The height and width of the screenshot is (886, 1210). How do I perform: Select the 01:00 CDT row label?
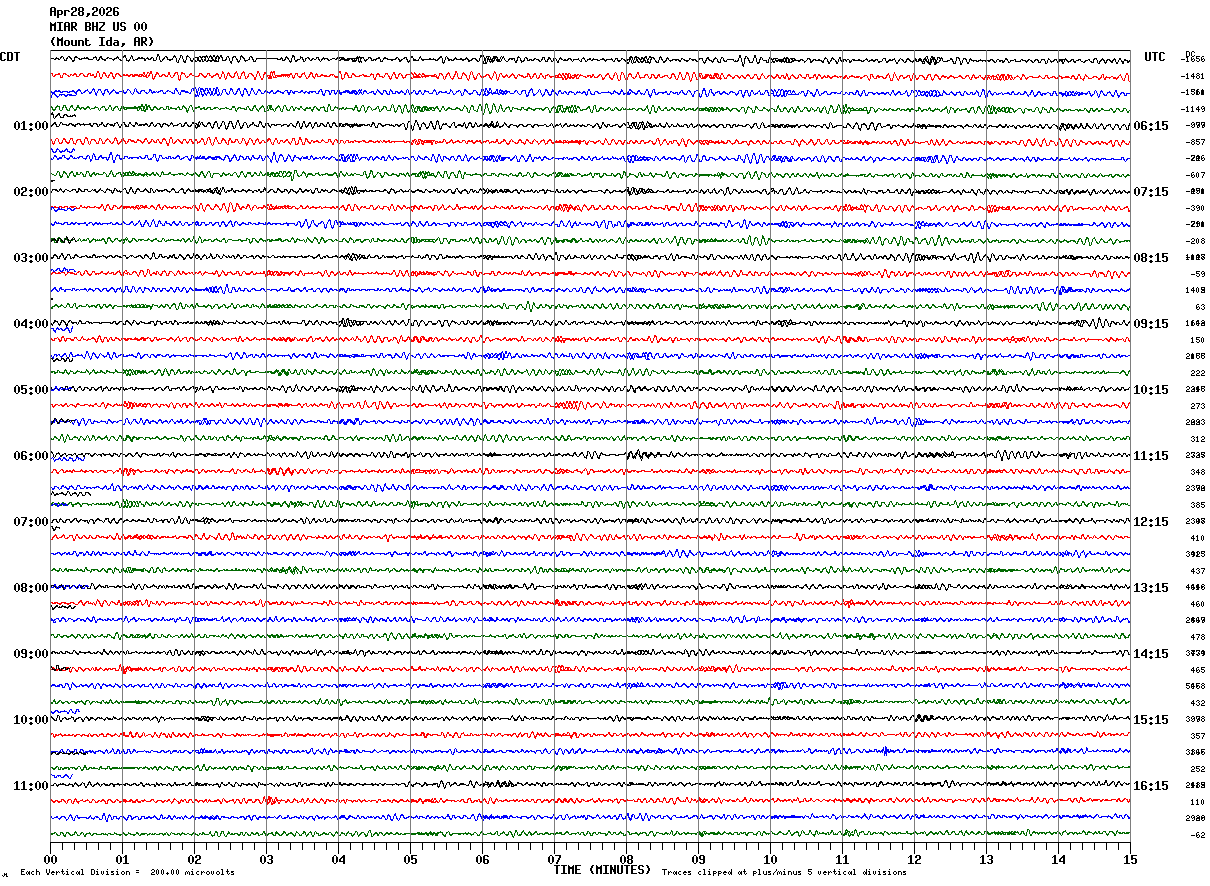coord(30,126)
